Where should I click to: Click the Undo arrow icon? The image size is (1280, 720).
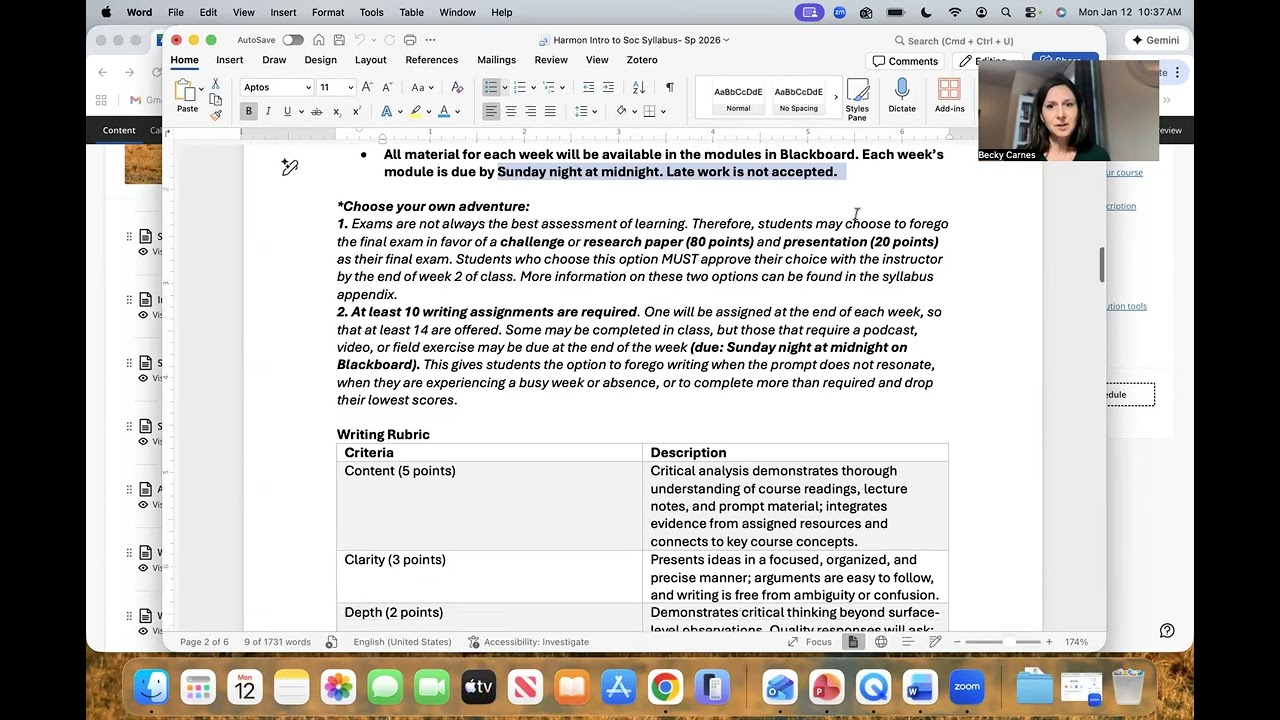(361, 40)
